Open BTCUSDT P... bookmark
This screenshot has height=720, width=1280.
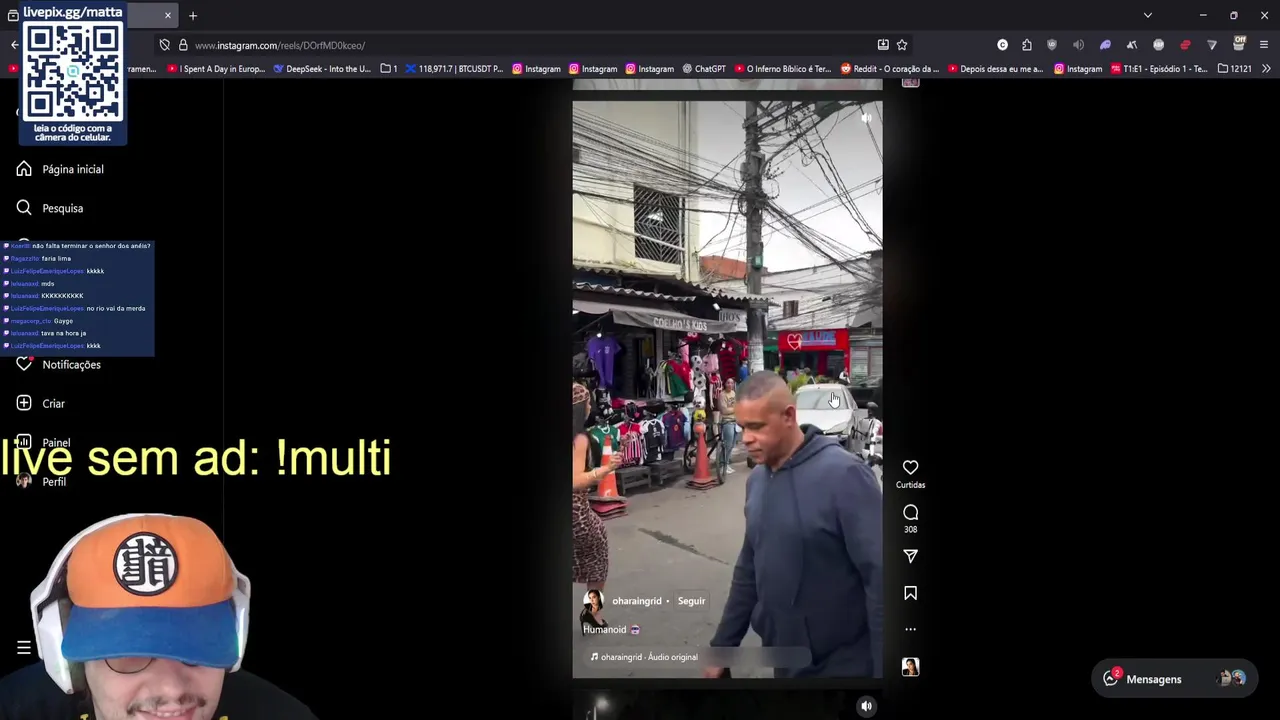click(454, 69)
